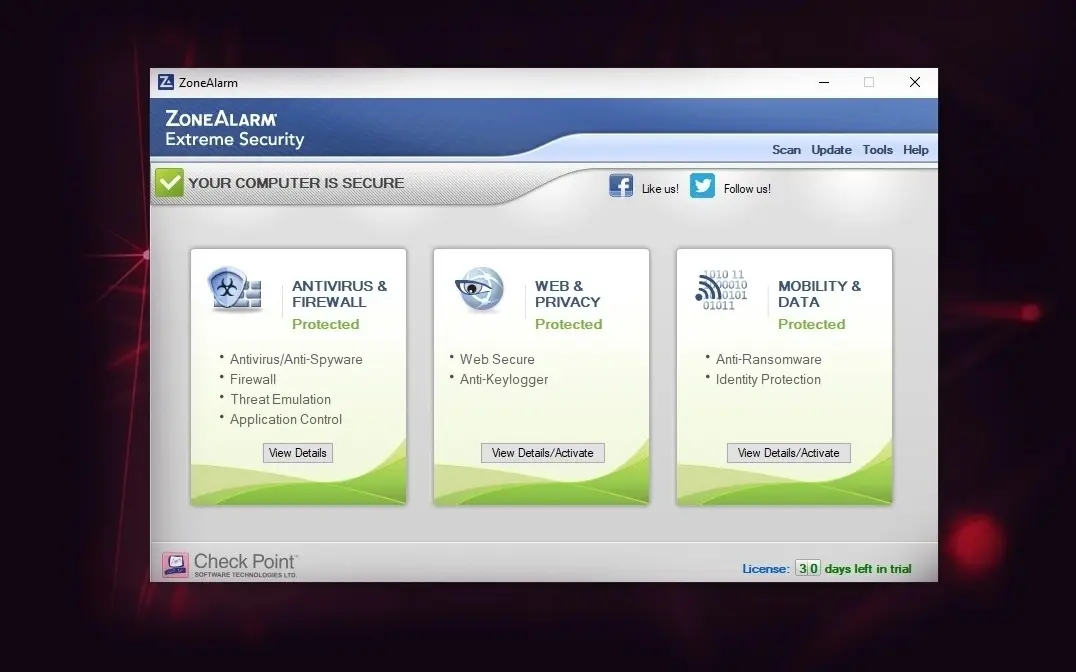Open the Tools menu
Image resolution: width=1076 pixels, height=672 pixels.
878,150
